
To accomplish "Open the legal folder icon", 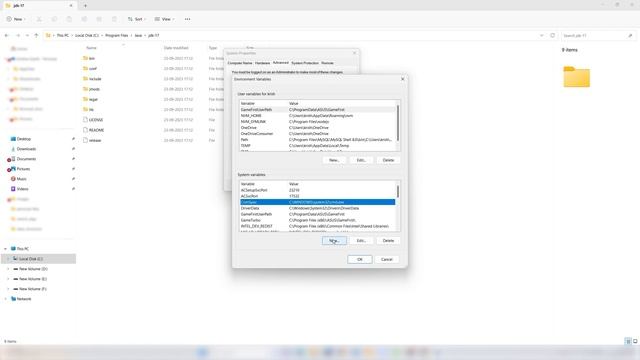I will pyautogui.click(x=85, y=99).
